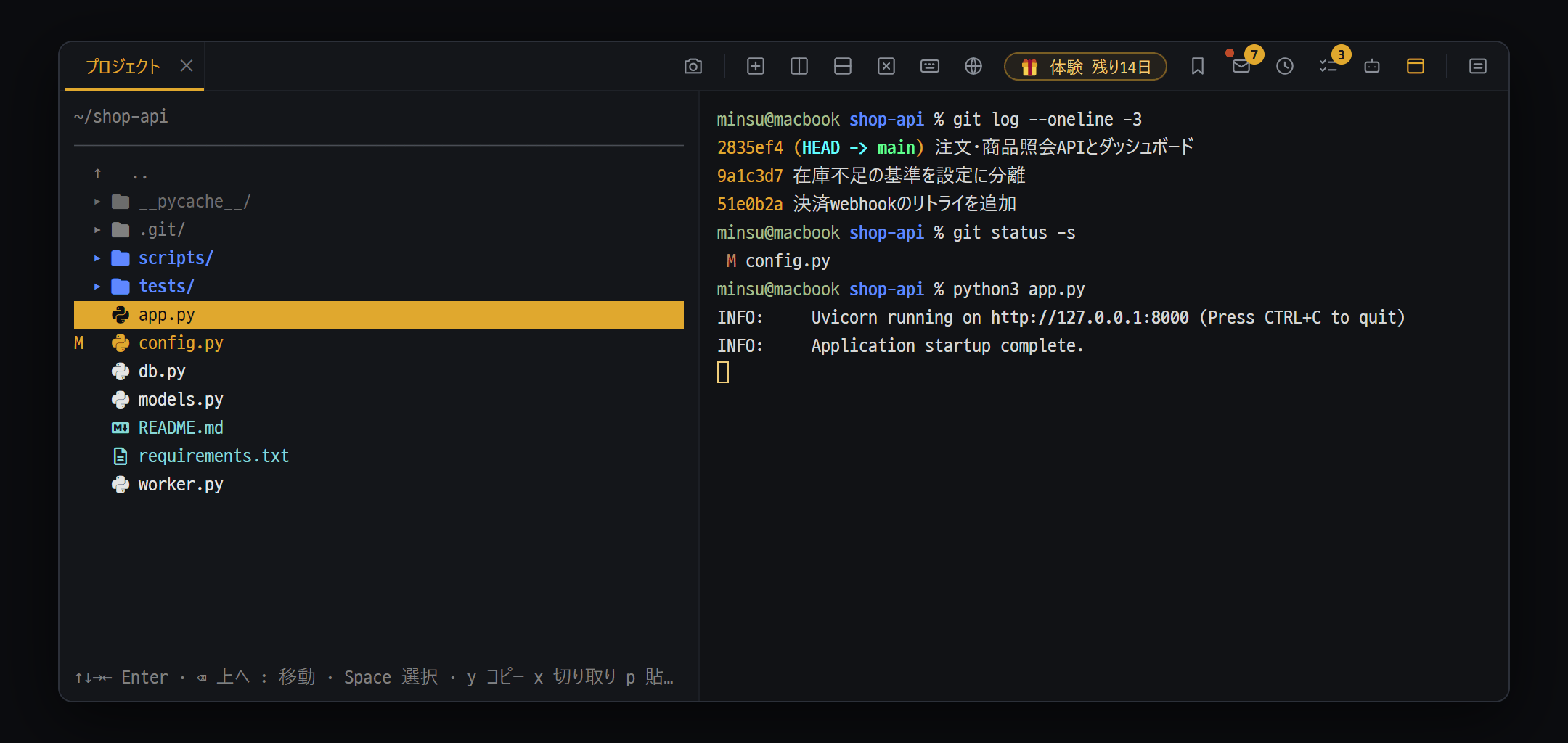The width and height of the screenshot is (1568, 743).
Task: Split pane horizontally using row icon
Action: [x=843, y=67]
